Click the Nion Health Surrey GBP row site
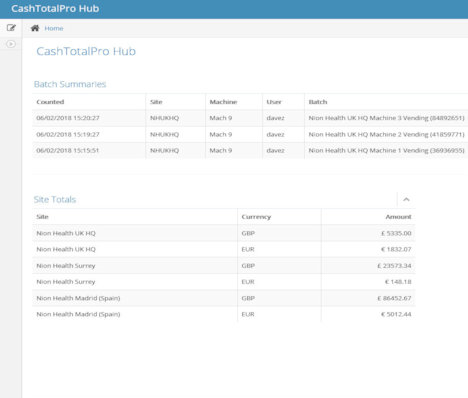Viewport: 468px width, 398px height. pos(66,266)
